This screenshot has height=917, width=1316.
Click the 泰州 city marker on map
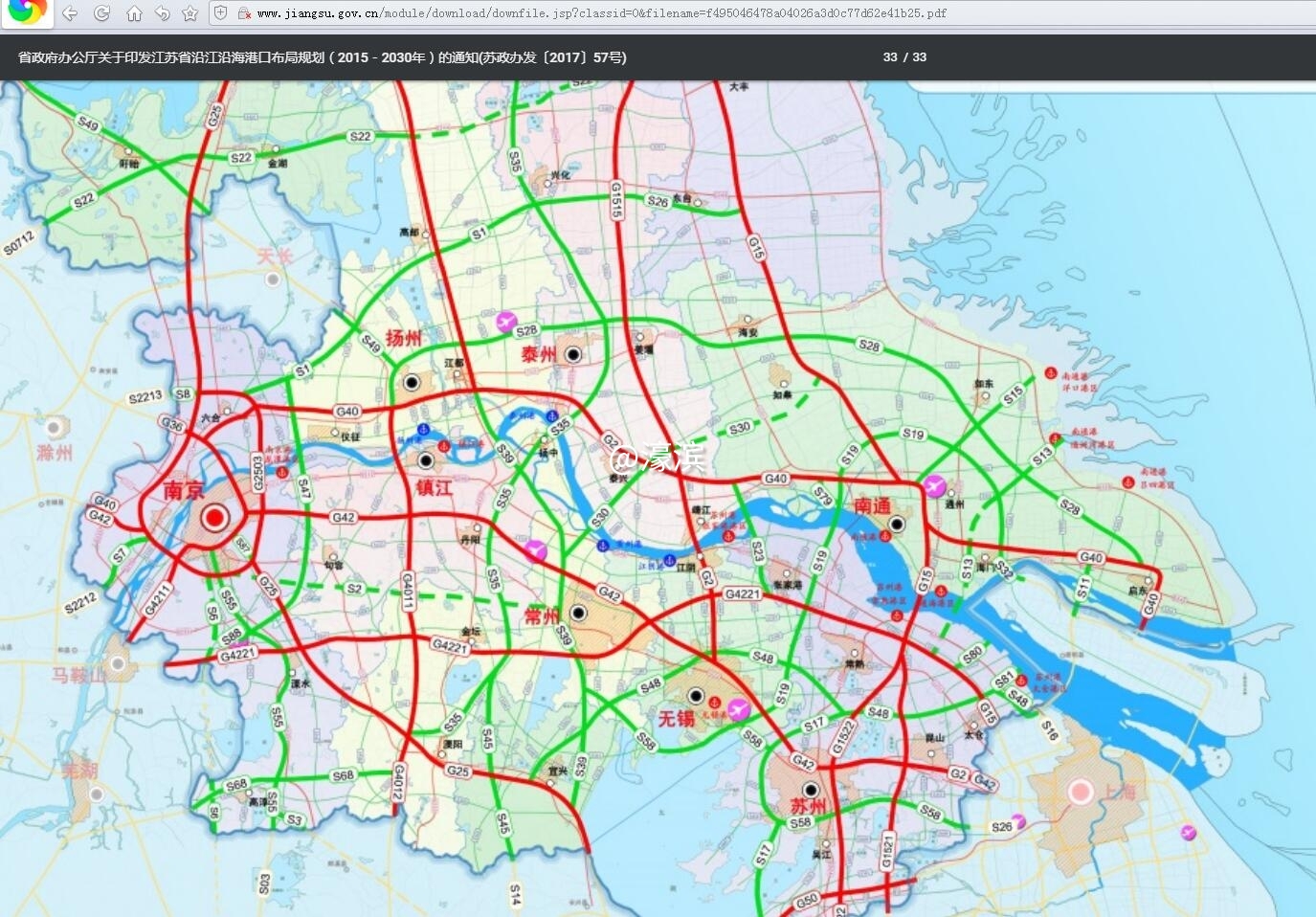[573, 354]
